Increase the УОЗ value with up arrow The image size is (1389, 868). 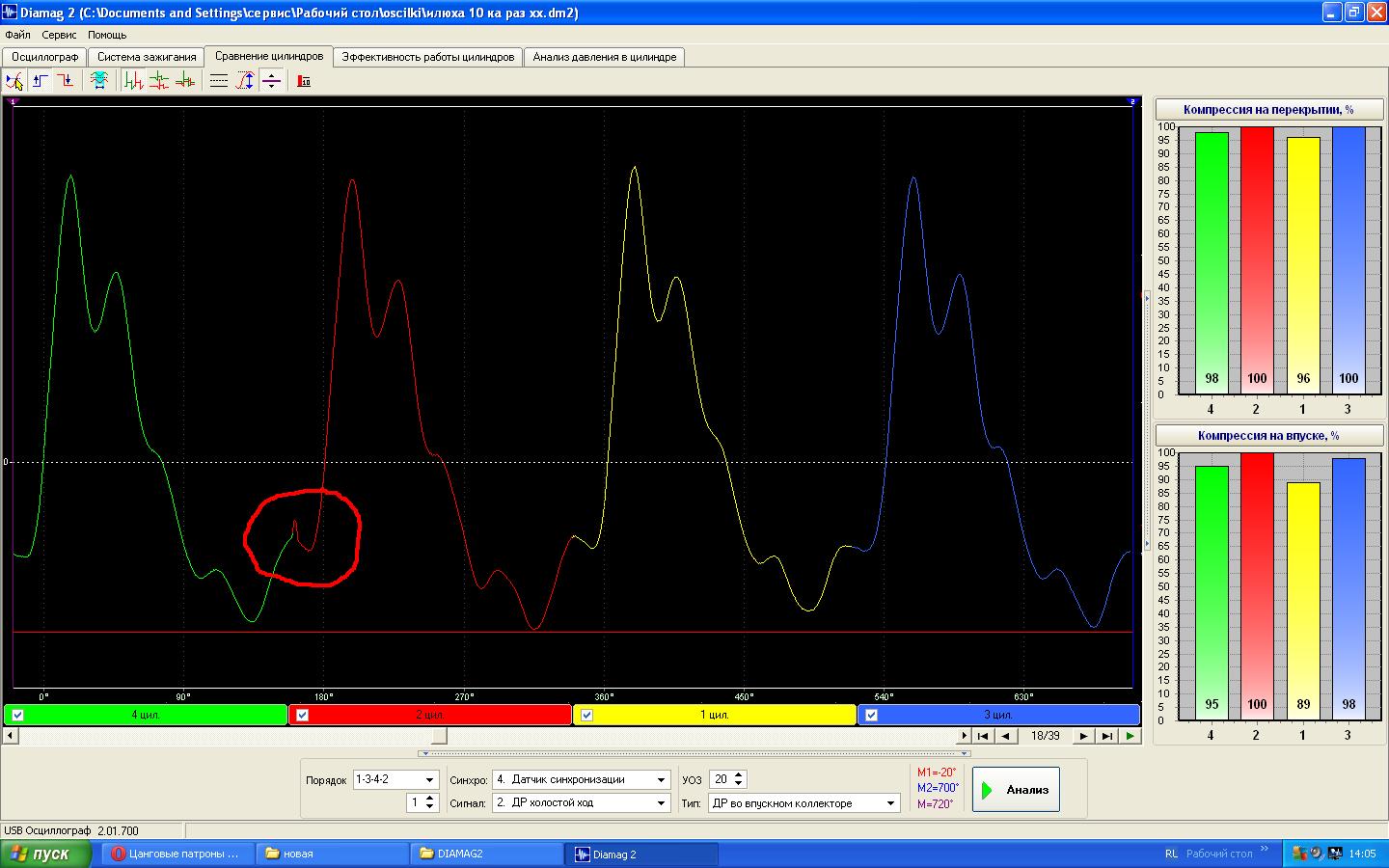739,774
